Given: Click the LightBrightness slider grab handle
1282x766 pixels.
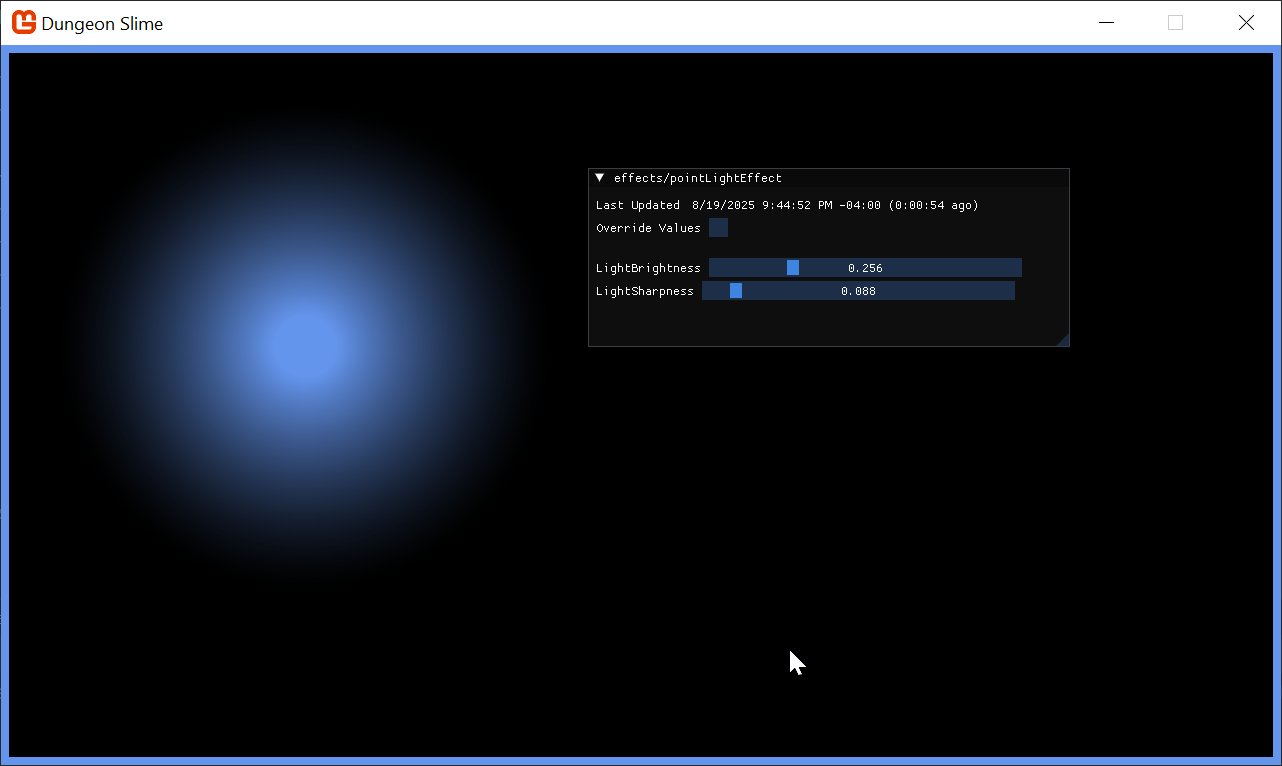Looking at the screenshot, I should (x=793, y=268).
